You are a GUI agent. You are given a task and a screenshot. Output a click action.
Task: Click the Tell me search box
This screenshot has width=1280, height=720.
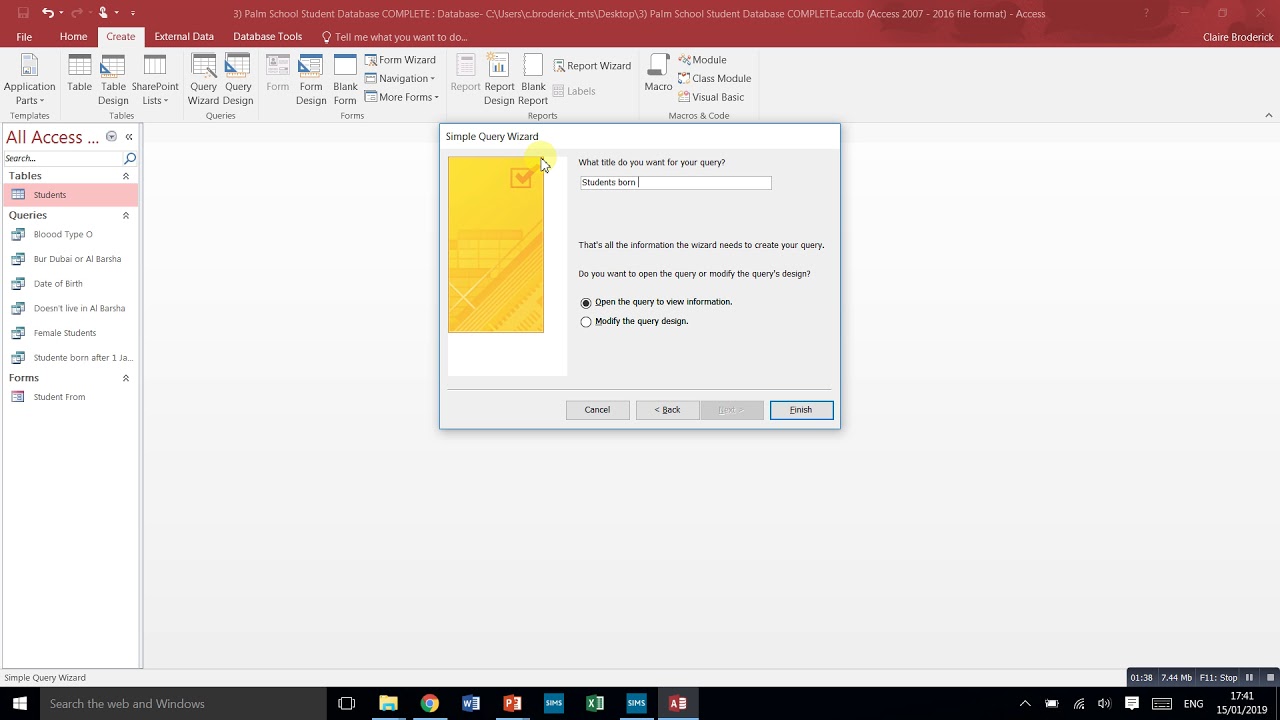[395, 37]
